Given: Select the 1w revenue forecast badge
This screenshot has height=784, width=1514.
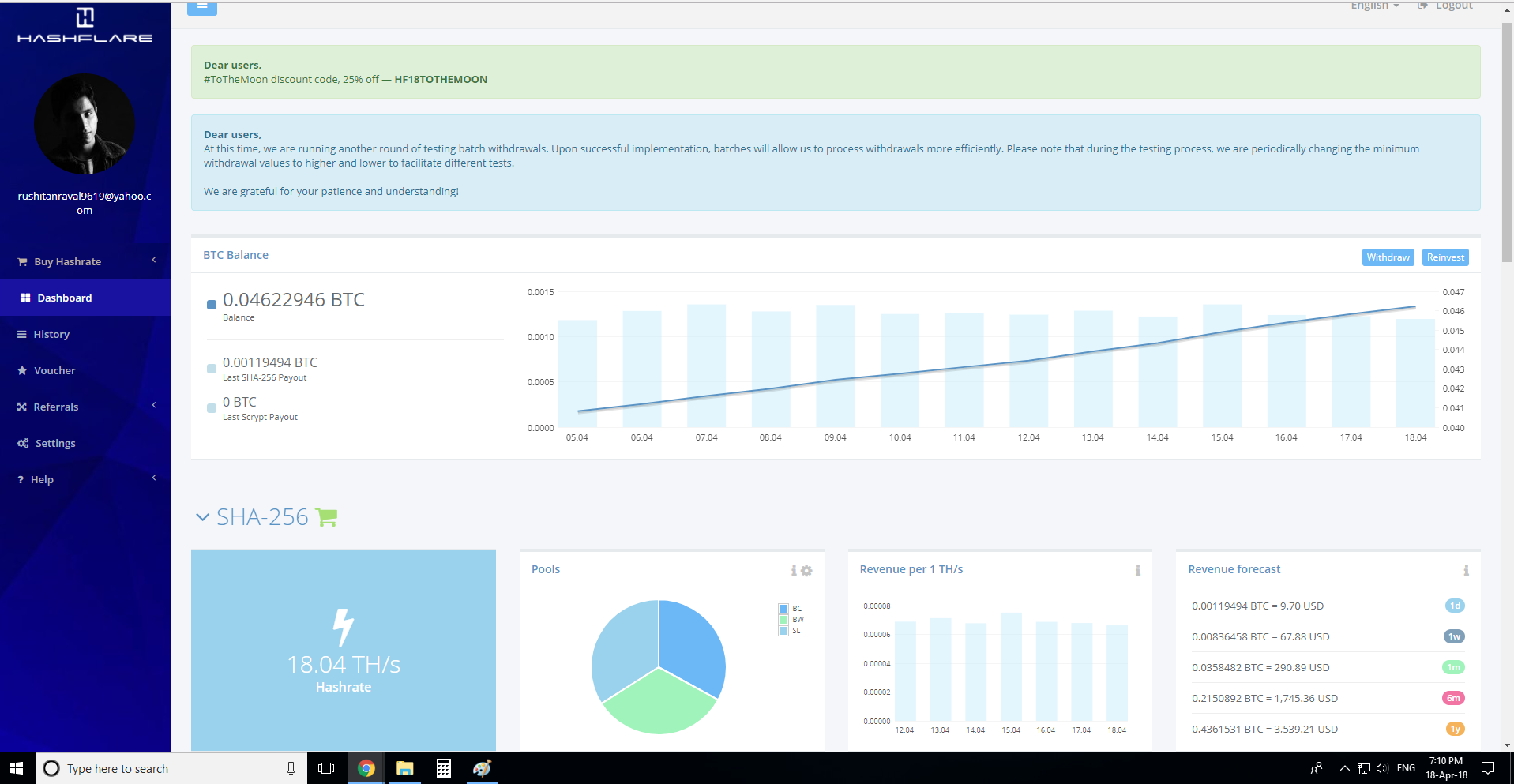Looking at the screenshot, I should pyautogui.click(x=1455, y=636).
